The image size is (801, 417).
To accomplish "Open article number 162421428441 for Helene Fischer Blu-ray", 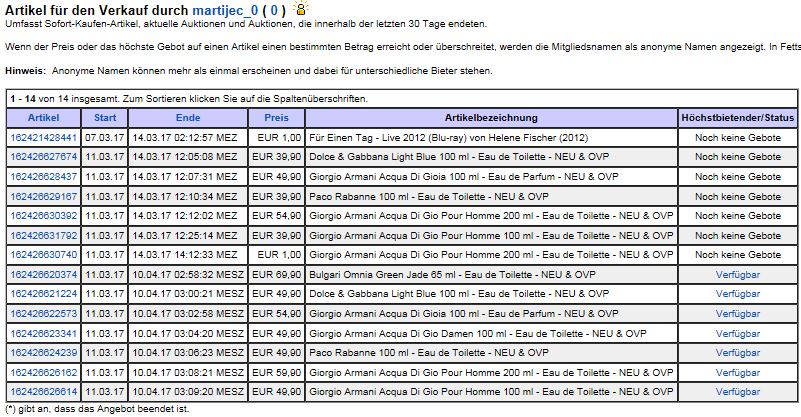I will point(43,137).
